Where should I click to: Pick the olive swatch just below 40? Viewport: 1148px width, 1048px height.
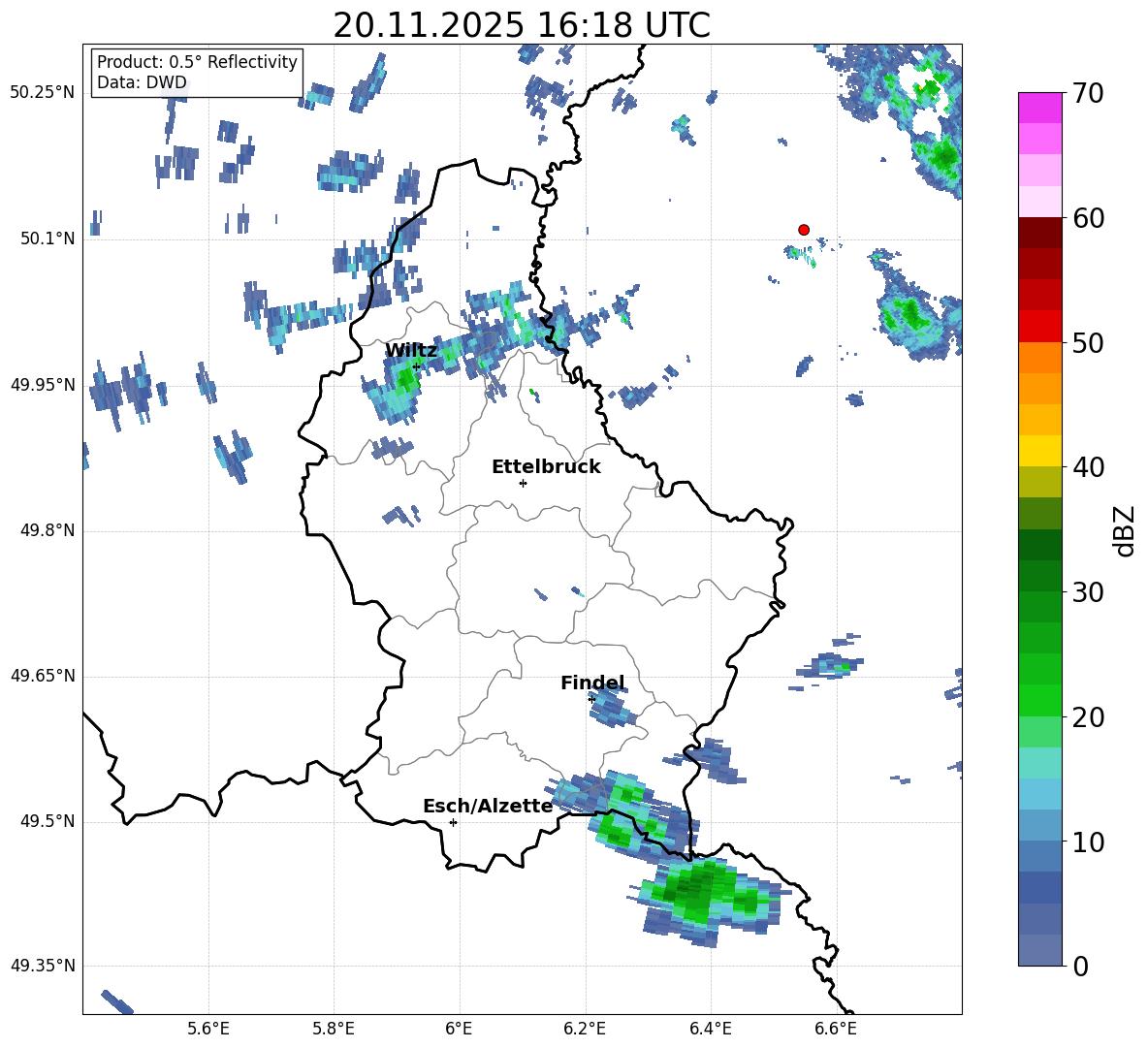tap(1039, 482)
